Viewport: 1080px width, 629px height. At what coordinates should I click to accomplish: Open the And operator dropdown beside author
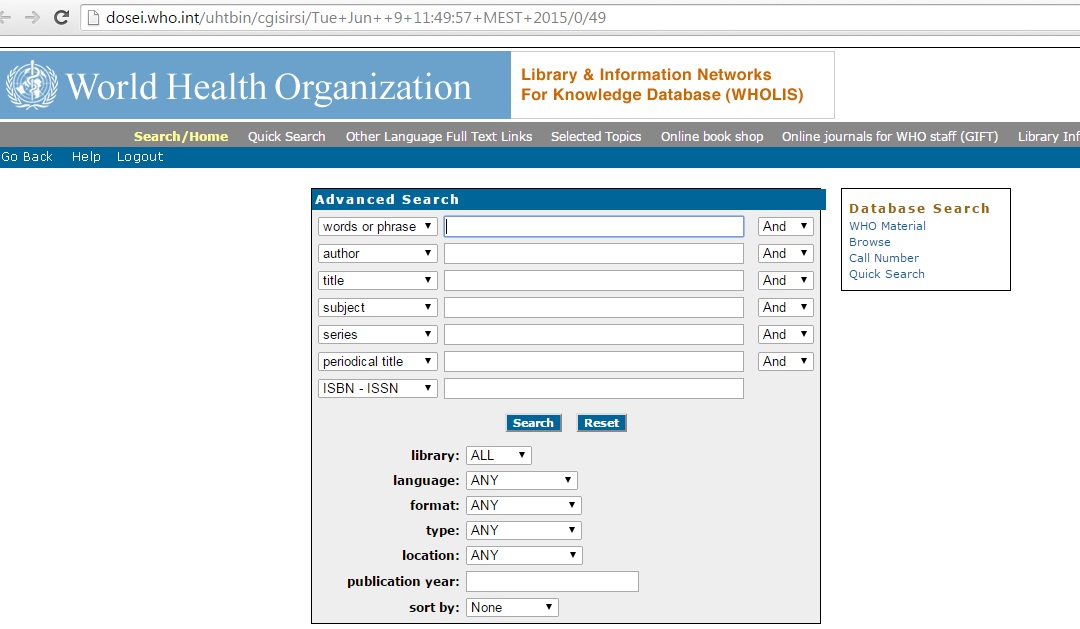tap(785, 254)
